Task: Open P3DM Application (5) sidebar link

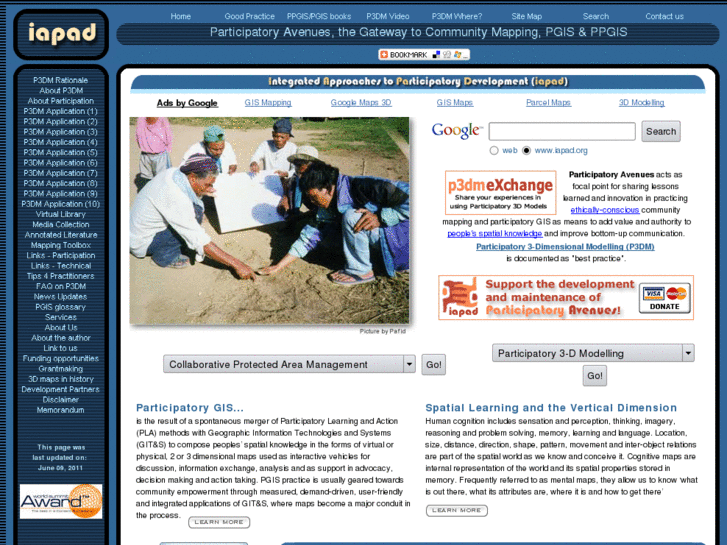Action: pyautogui.click(x=60, y=153)
